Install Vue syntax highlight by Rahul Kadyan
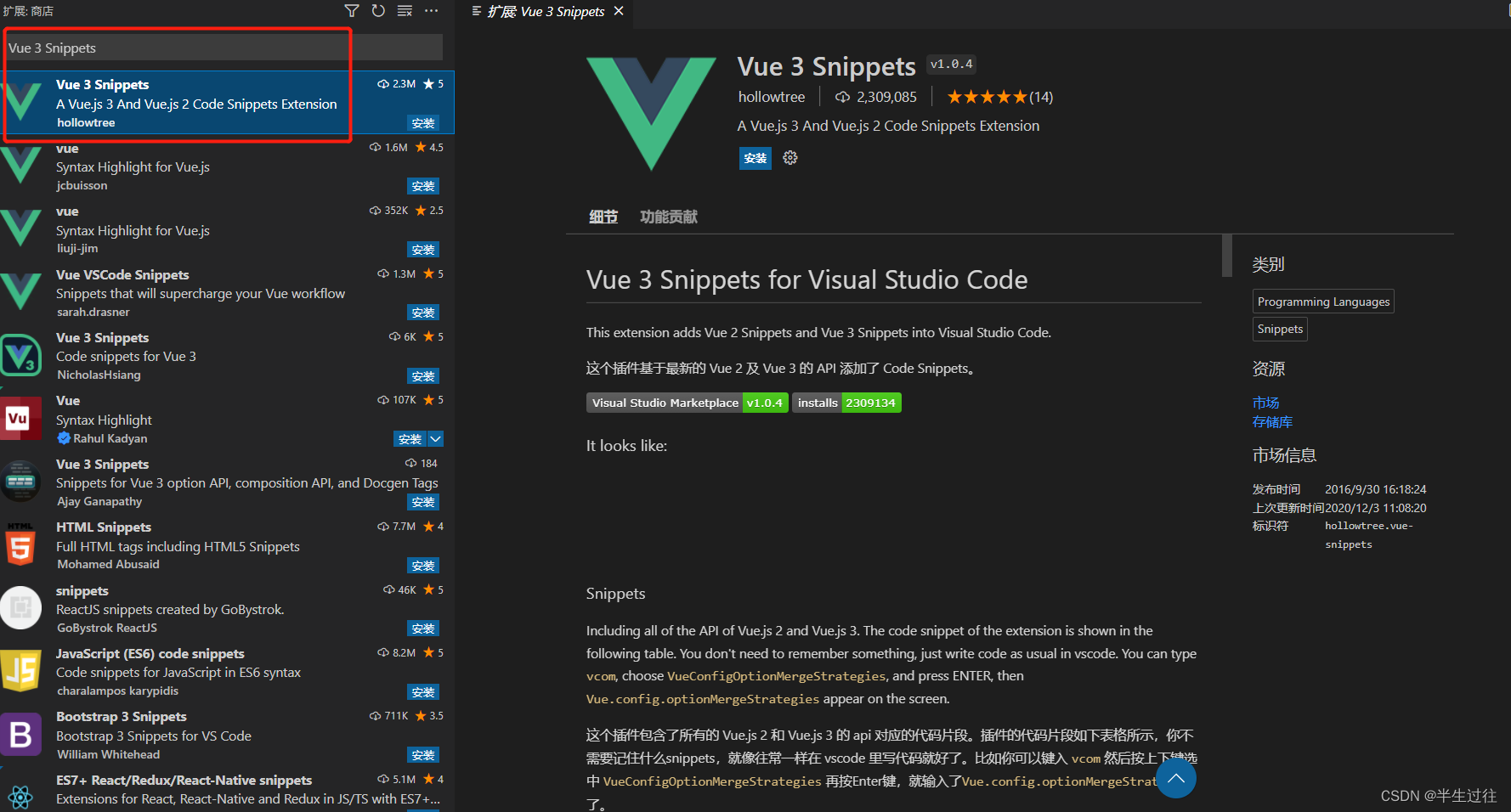The image size is (1511, 812). coord(410,439)
